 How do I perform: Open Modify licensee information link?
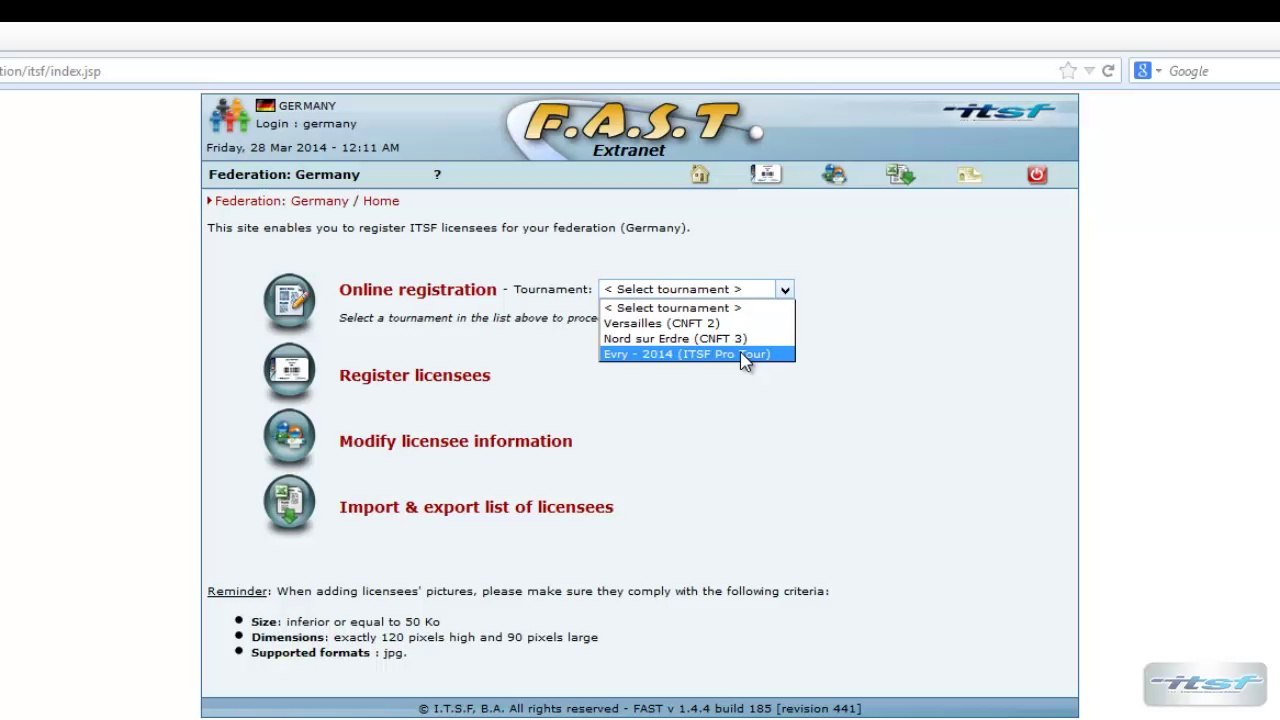(x=455, y=441)
